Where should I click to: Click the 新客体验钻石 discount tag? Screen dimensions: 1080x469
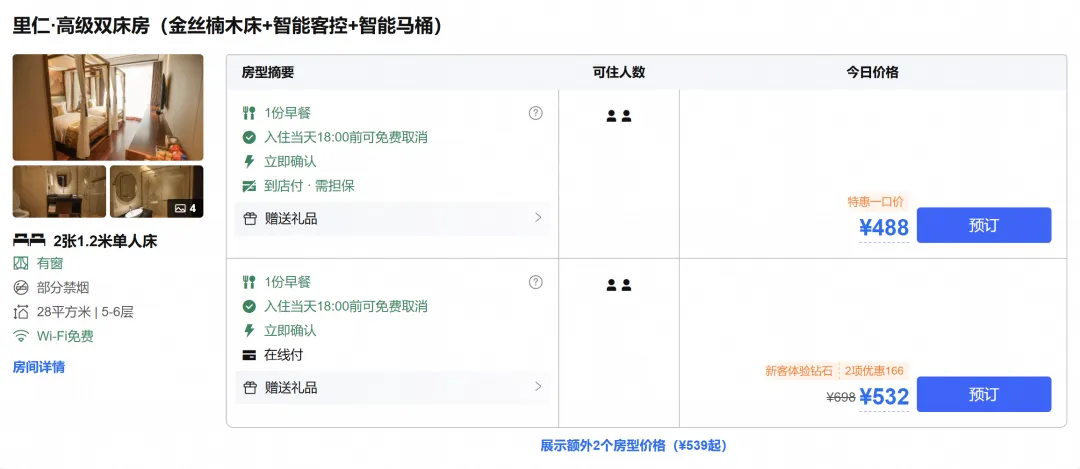tap(799, 371)
